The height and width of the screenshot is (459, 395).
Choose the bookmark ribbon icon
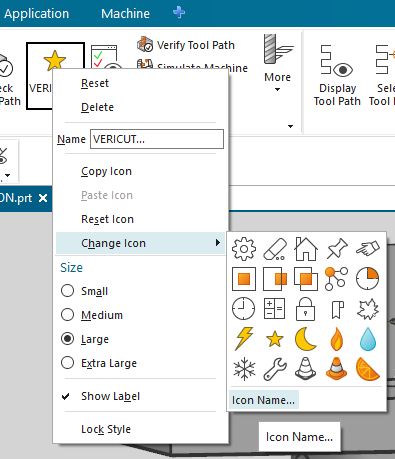337,309
